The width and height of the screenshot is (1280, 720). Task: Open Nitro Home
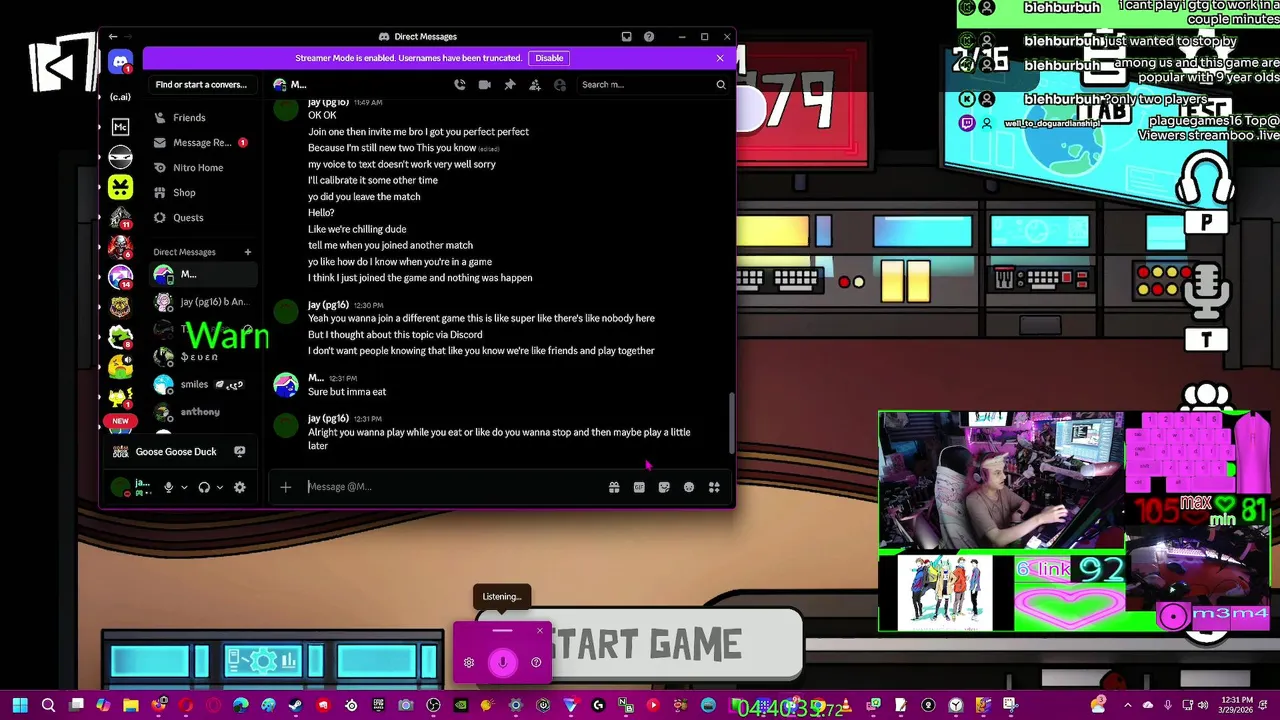pos(203,168)
